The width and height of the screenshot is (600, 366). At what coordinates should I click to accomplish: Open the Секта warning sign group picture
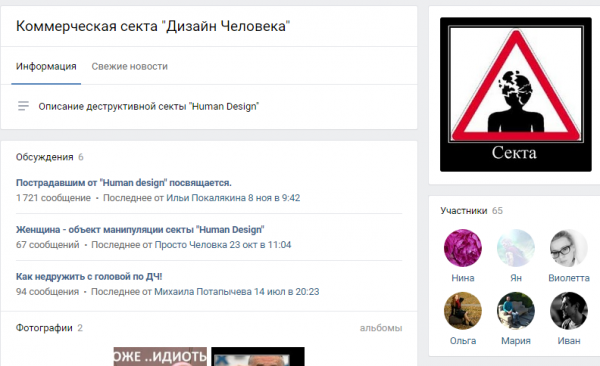[515, 94]
